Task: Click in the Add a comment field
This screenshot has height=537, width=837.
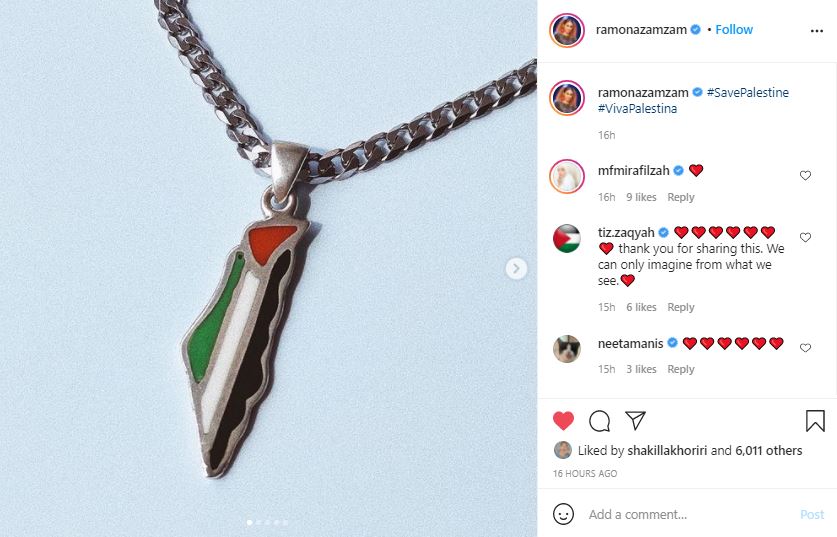Action: [x=689, y=515]
